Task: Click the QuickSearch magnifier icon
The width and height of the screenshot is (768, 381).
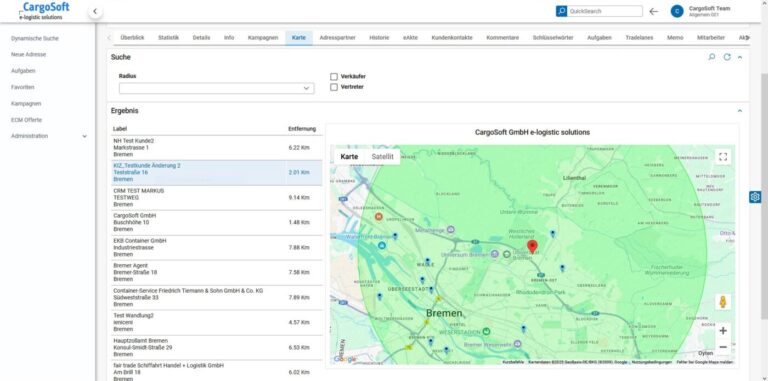Action: pos(561,11)
